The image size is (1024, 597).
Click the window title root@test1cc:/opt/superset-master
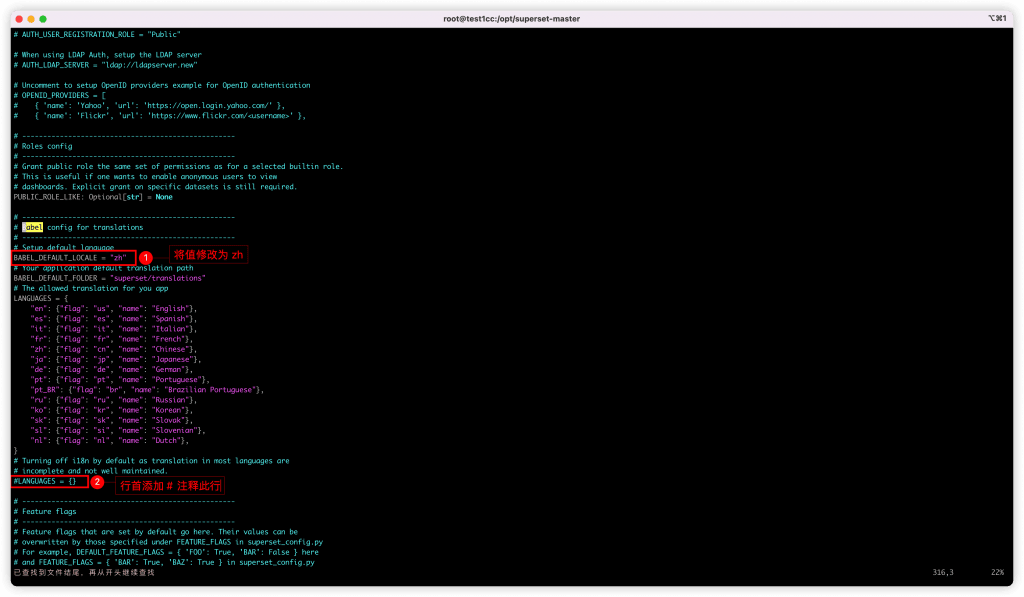coord(511,19)
